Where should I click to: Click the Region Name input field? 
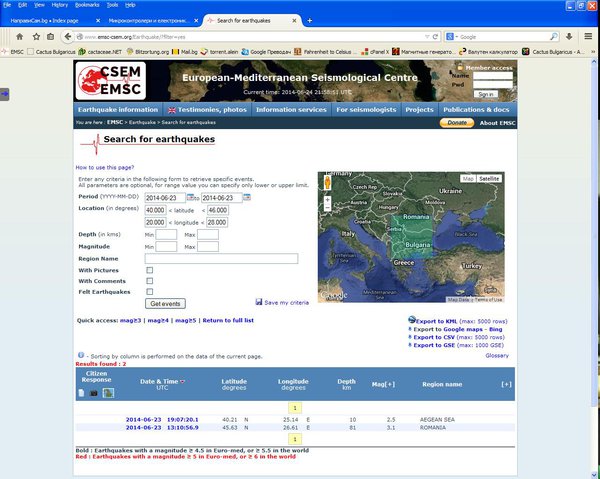(221, 259)
